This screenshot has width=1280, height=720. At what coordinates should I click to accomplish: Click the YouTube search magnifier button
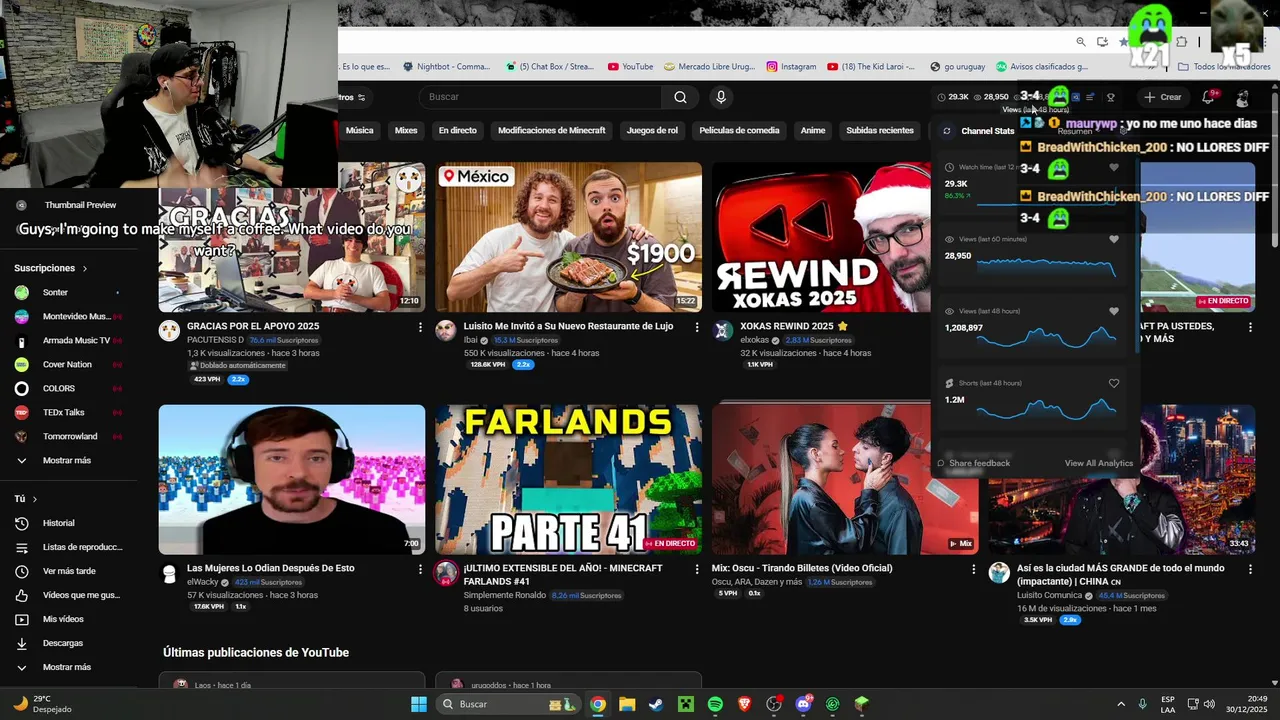coord(680,97)
